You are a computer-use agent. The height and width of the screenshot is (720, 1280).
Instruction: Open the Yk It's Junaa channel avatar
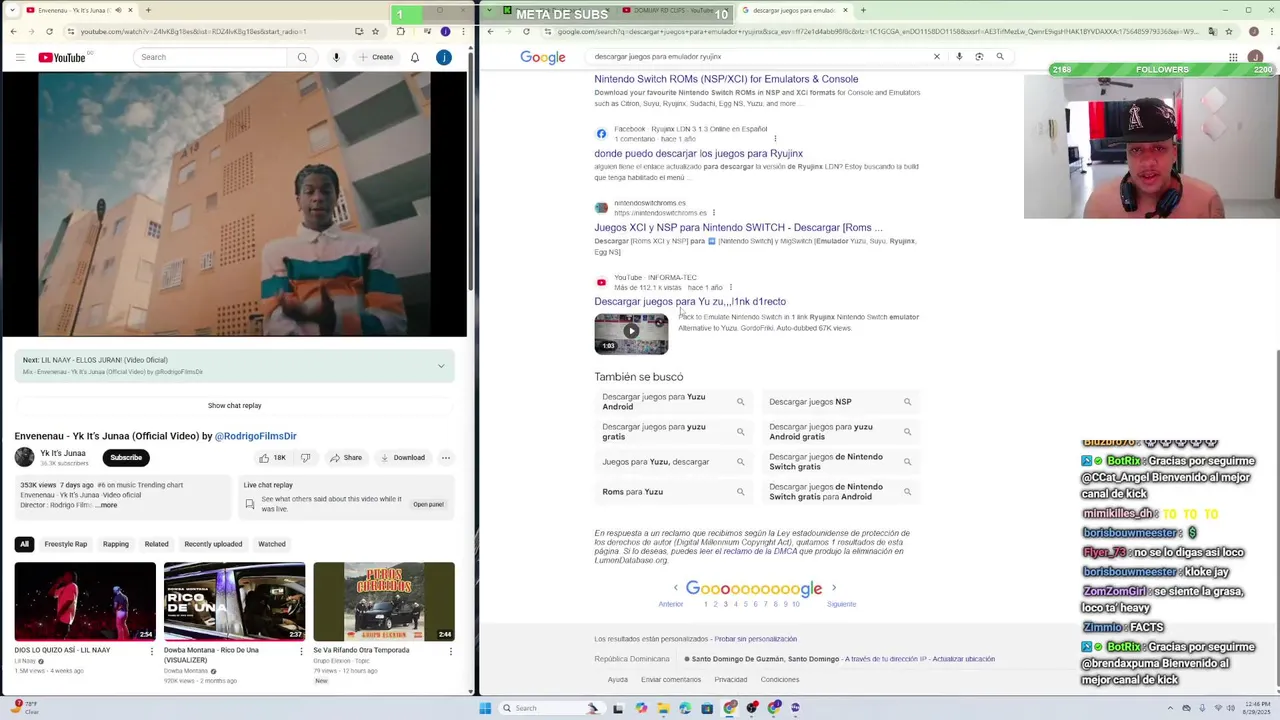coord(24,457)
